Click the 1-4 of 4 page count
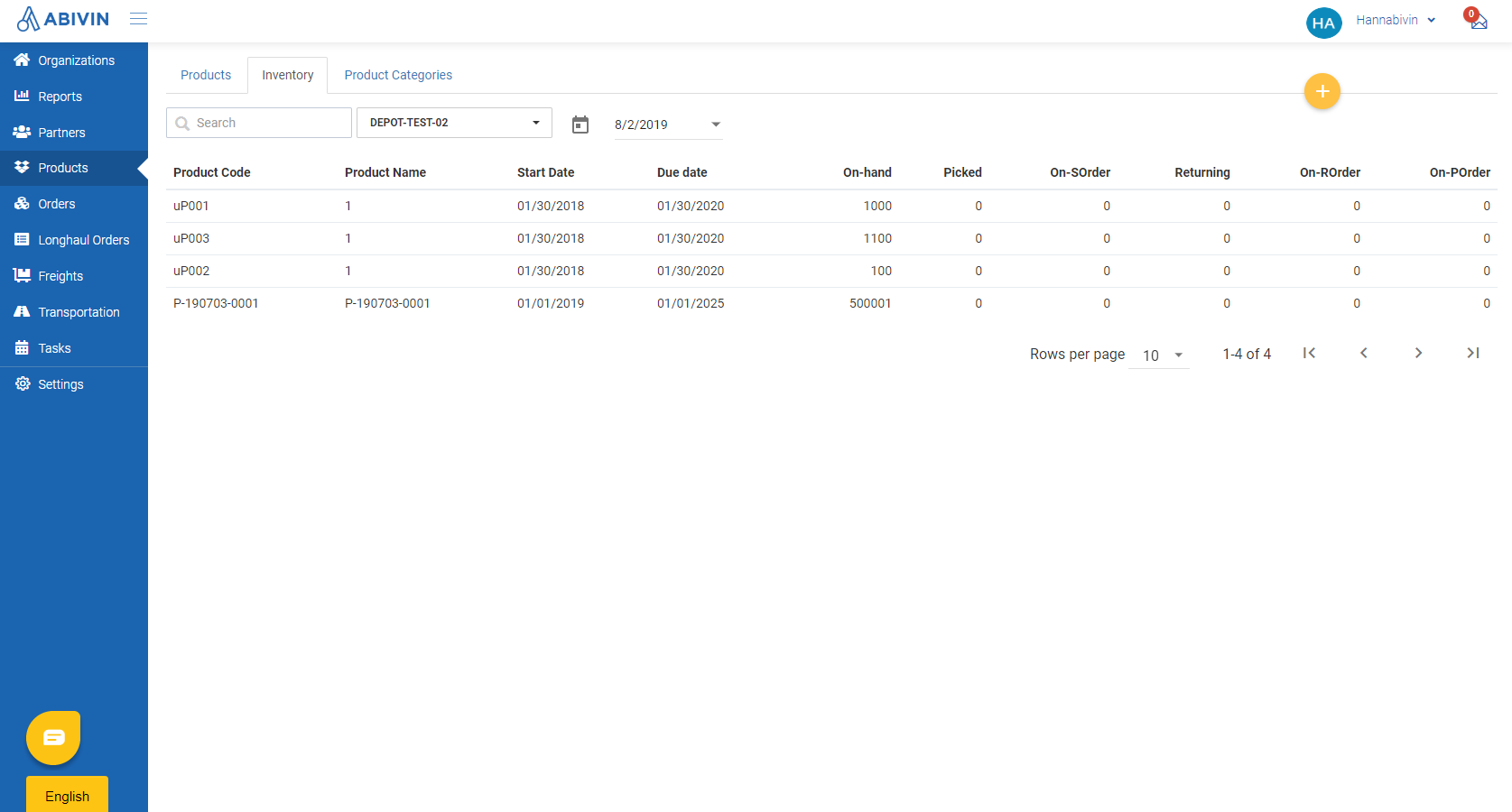This screenshot has height=812, width=1512. (x=1247, y=354)
